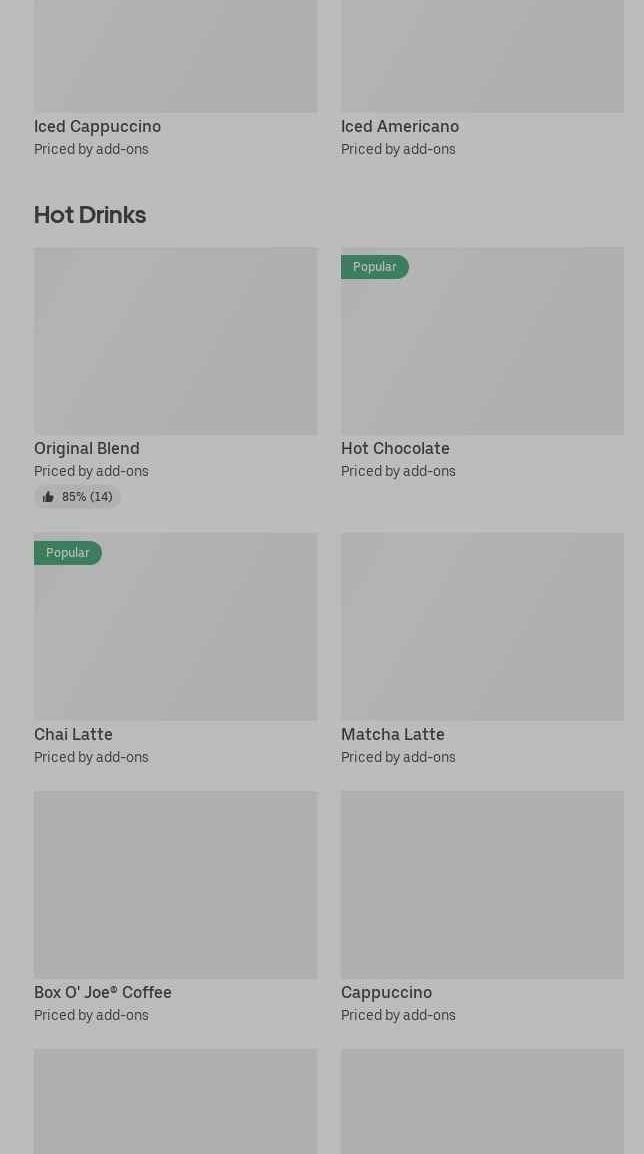Image resolution: width=644 pixels, height=1154 pixels.
Task: Open Box O' Joe® Coffee title link
Action: click(102, 992)
